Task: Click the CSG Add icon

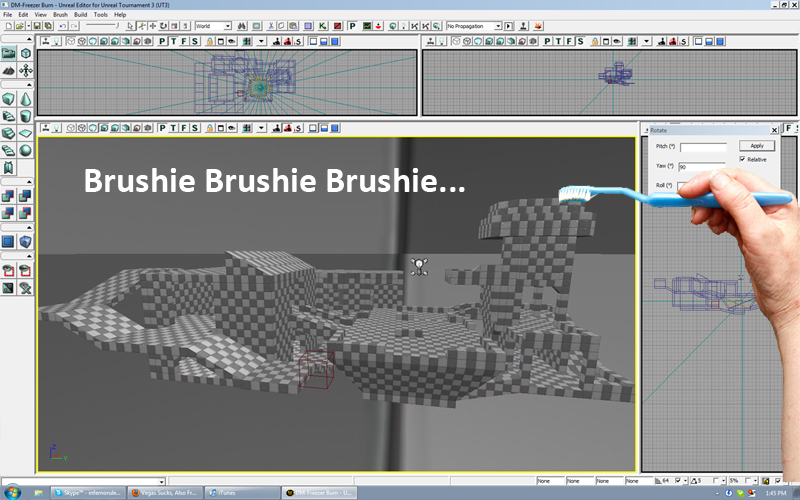Action: point(10,196)
